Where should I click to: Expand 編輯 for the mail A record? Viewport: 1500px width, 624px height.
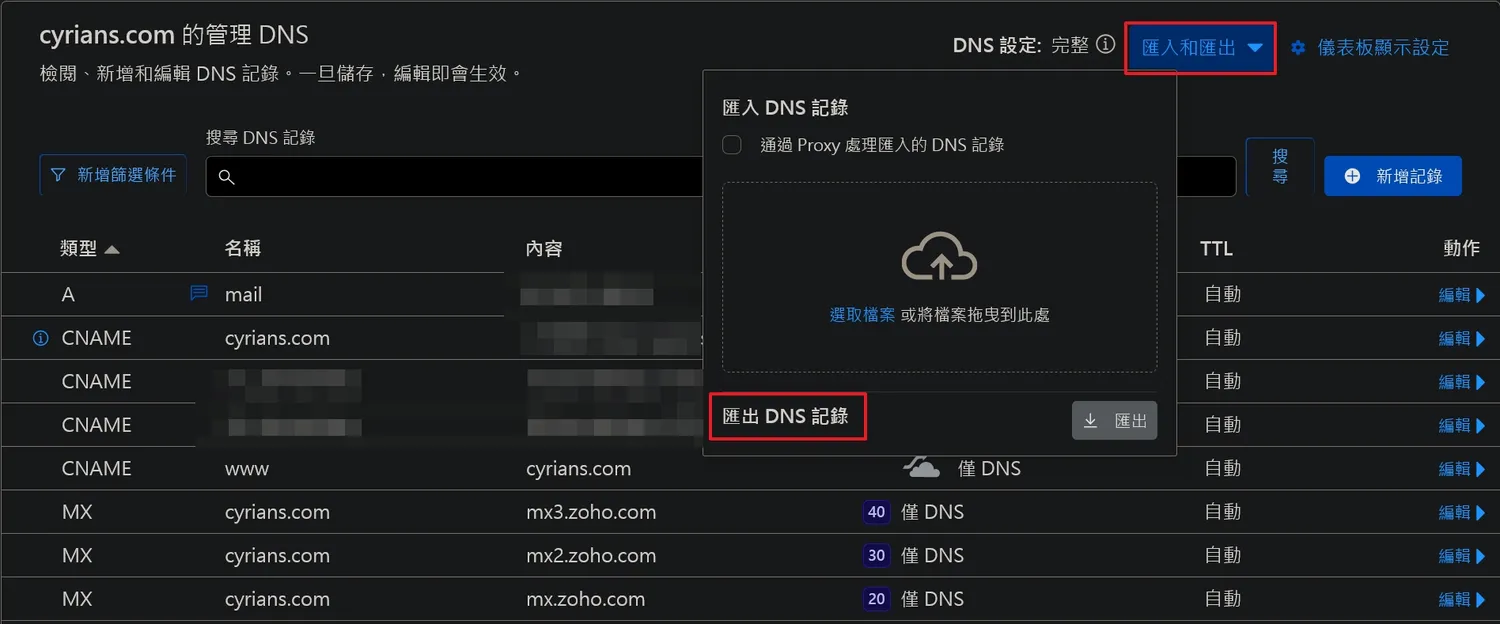1461,294
